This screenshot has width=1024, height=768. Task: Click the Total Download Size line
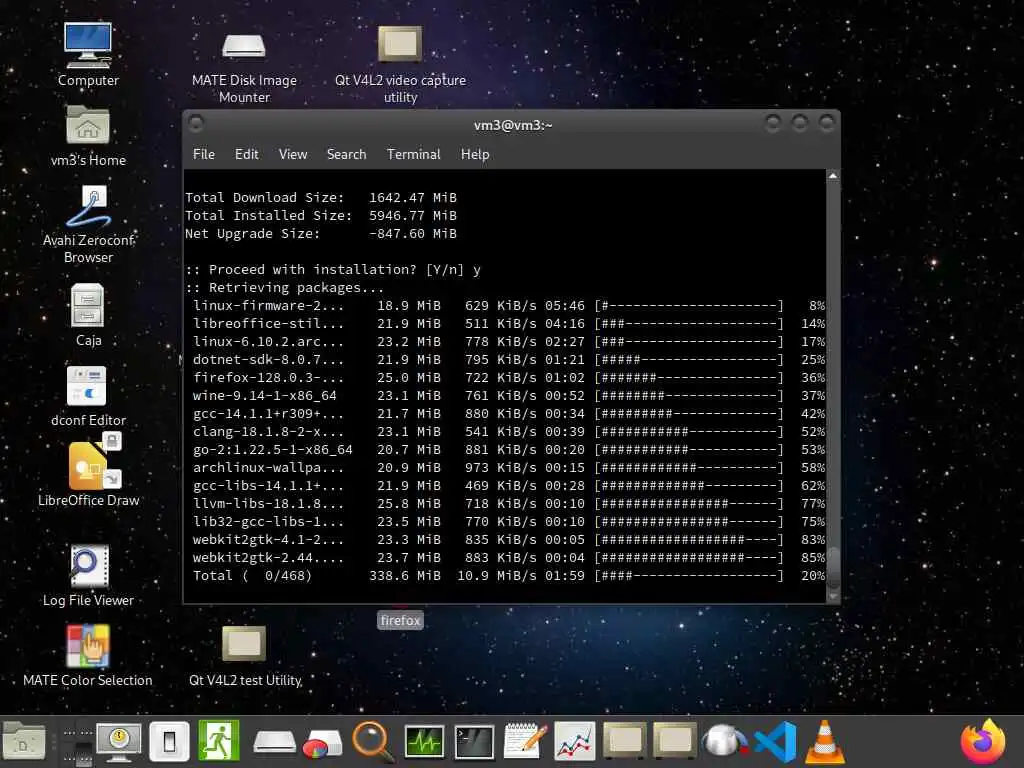[x=321, y=197]
